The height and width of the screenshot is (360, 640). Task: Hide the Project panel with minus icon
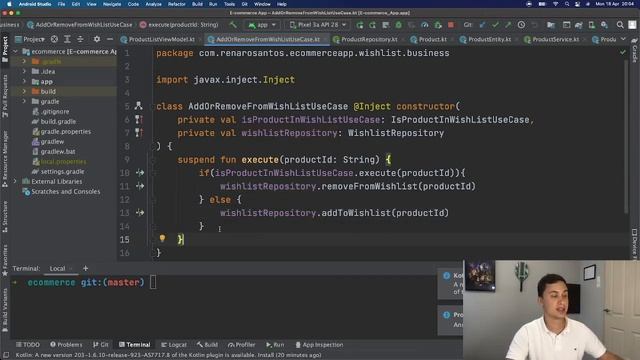click(110, 39)
